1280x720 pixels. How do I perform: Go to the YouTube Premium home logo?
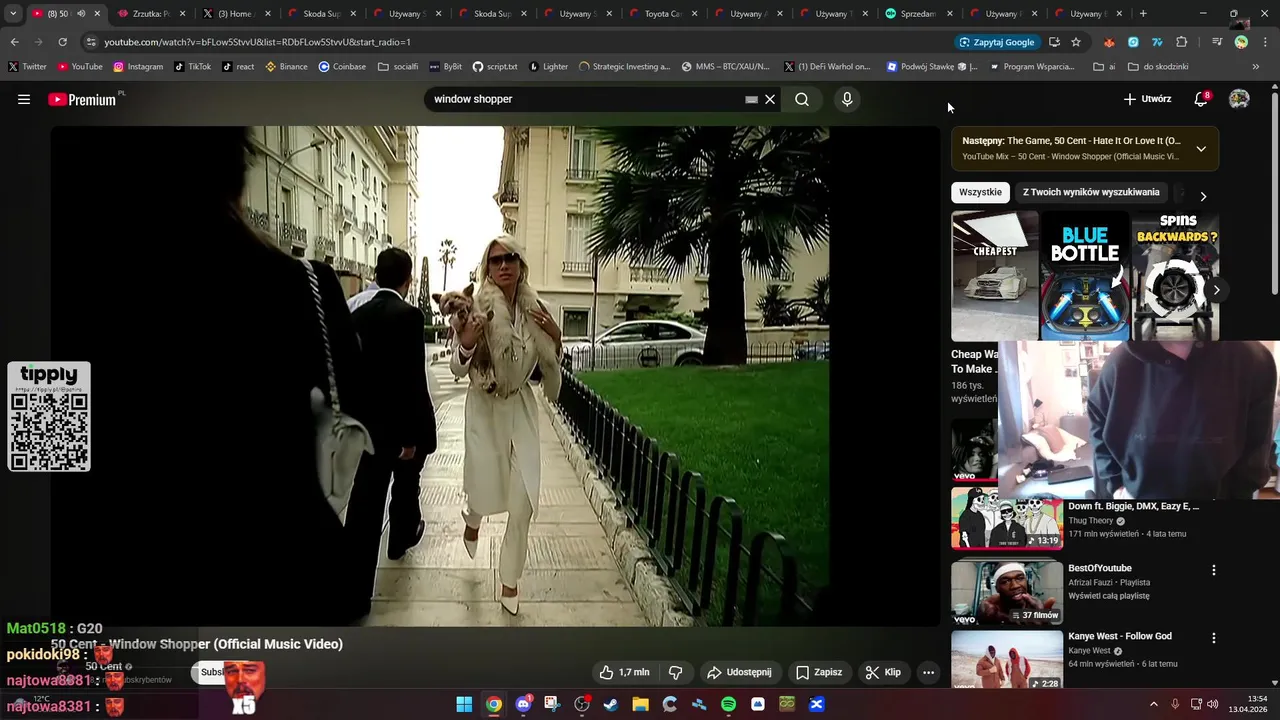84,99
